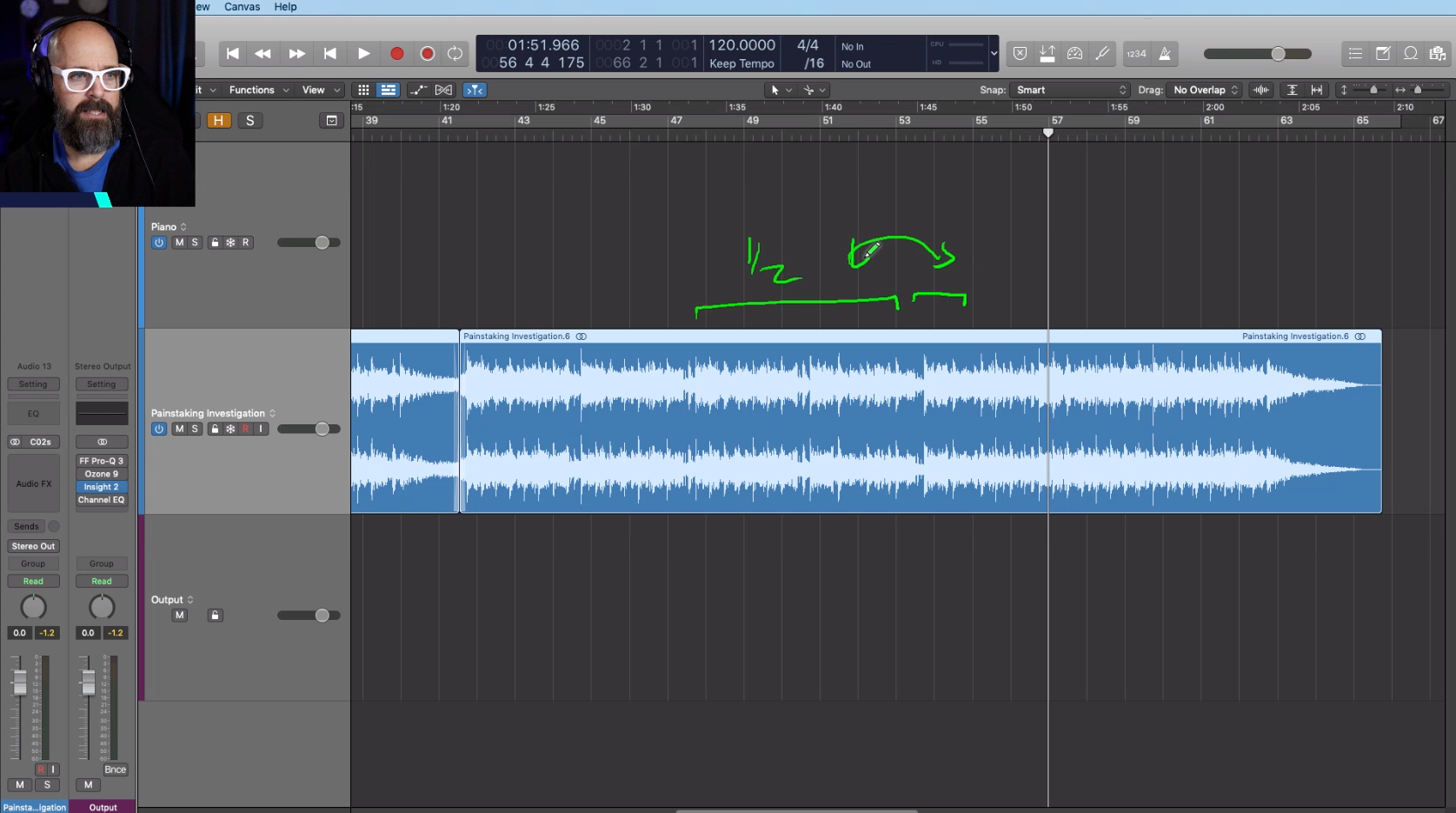
Task: Click the meter gauge icon in control bar
Action: (x=1074, y=54)
